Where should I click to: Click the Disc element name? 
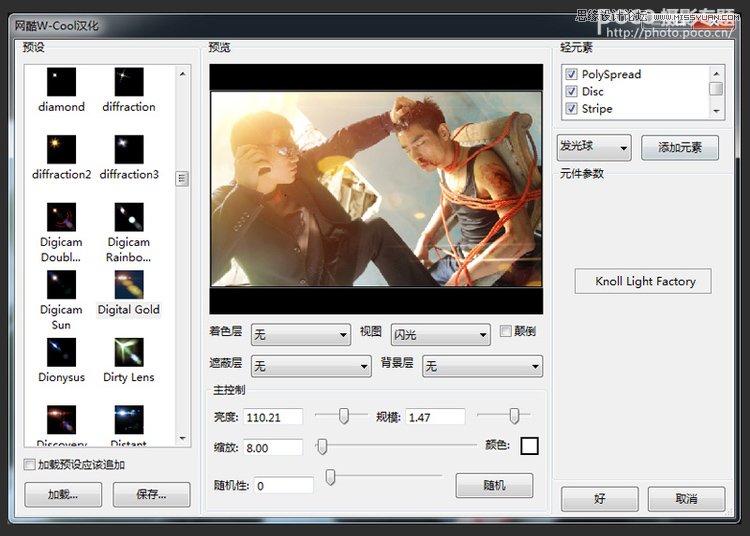[592, 91]
